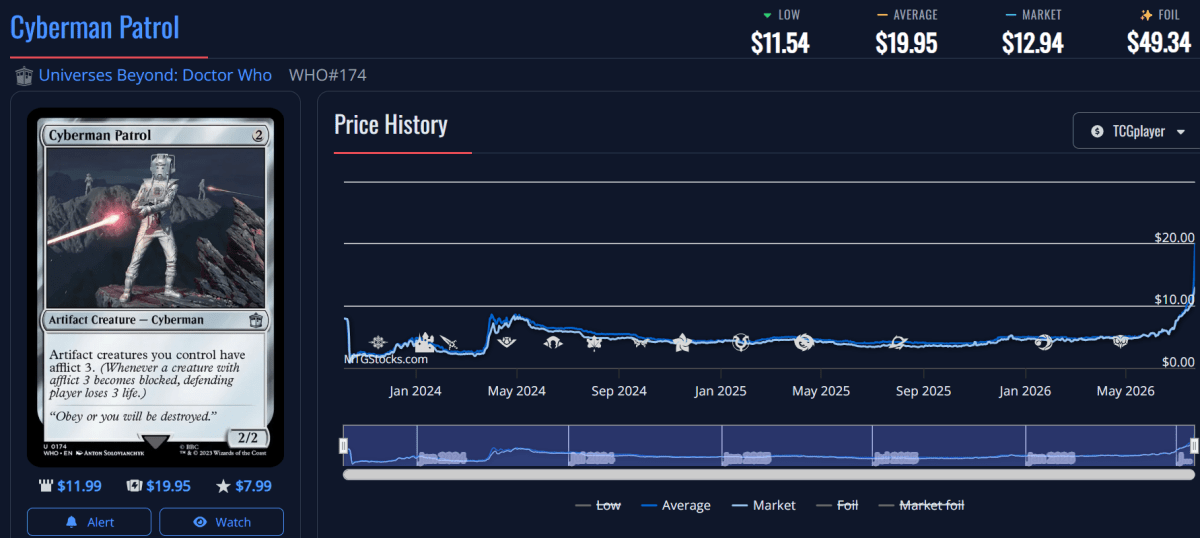
Task: Click the Sep 2025 x-axis label
Action: pos(922,391)
